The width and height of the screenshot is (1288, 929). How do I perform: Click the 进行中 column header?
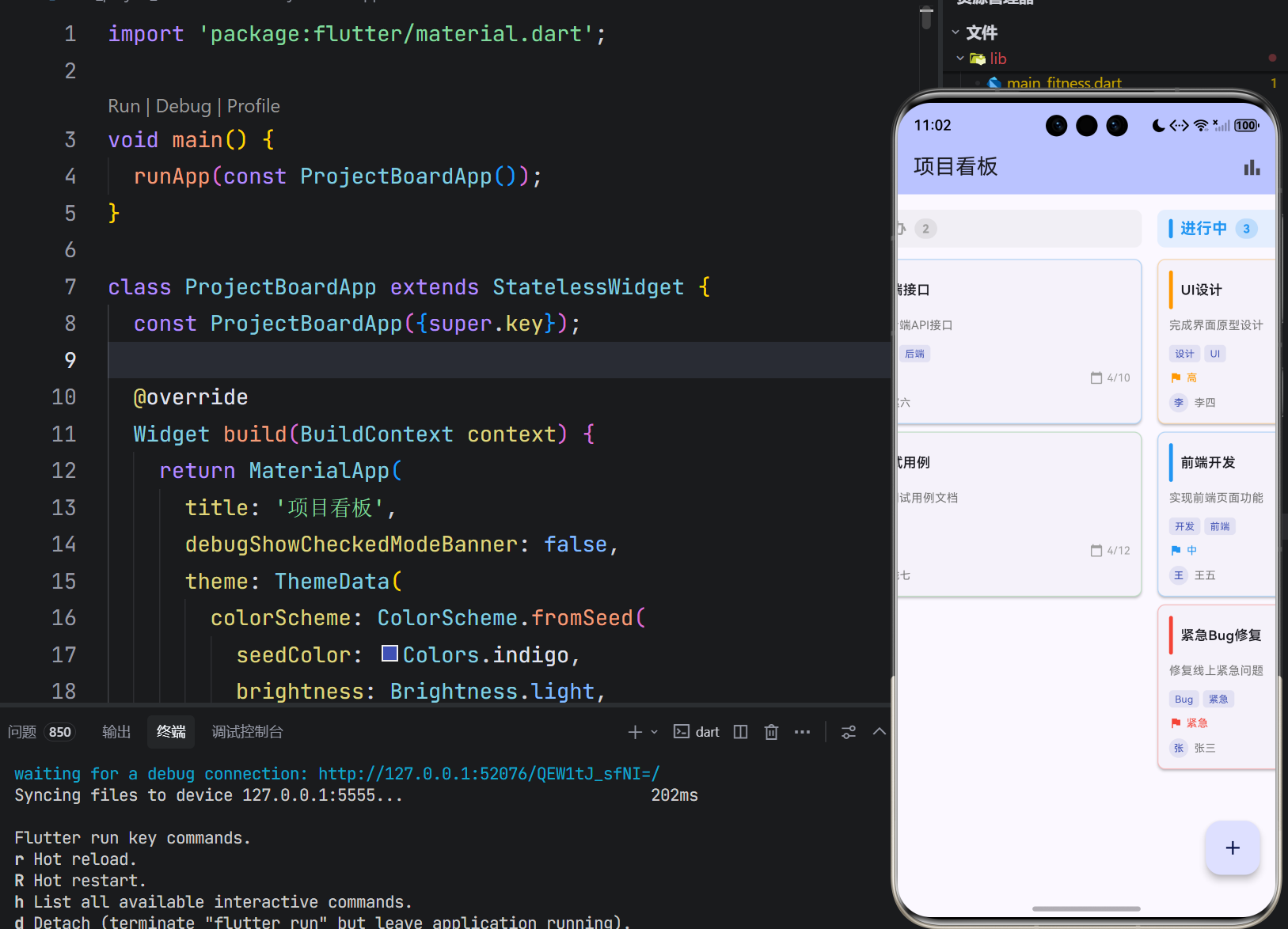pos(1217,229)
